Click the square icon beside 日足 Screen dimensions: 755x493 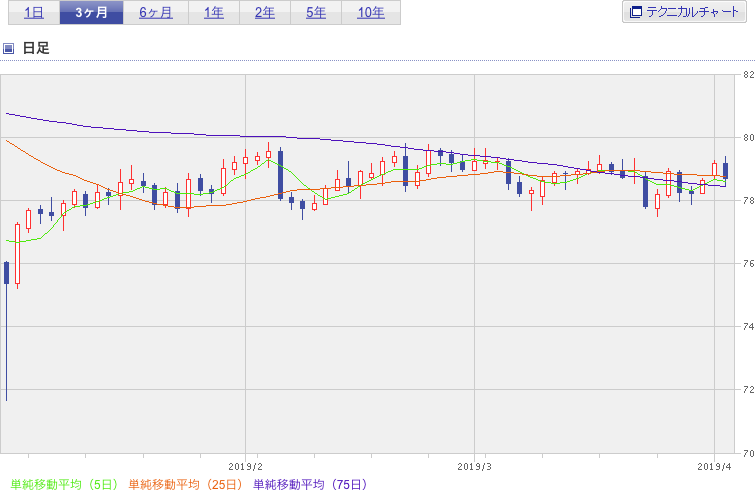click(8, 48)
